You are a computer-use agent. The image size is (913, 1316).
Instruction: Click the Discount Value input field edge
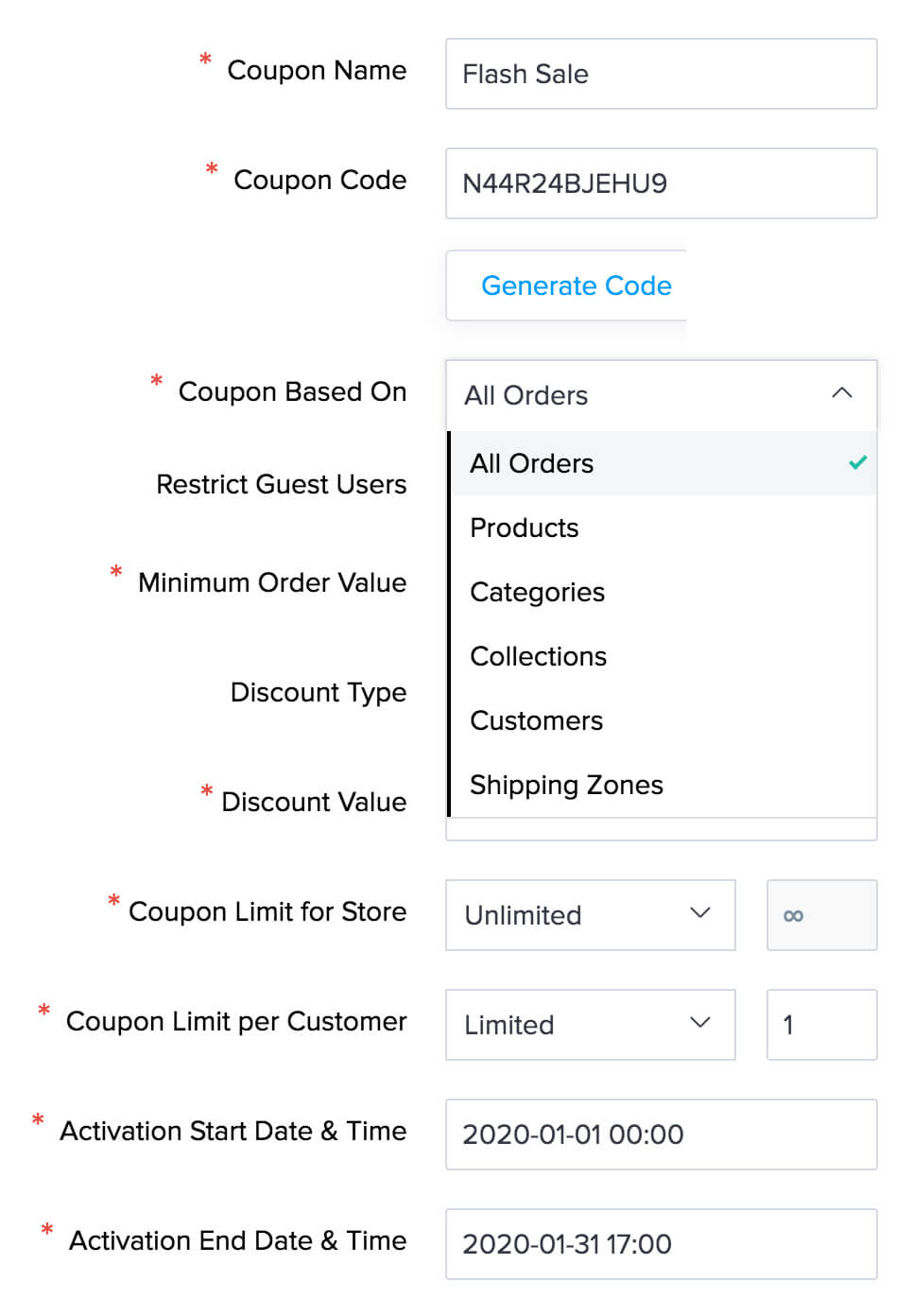661,830
